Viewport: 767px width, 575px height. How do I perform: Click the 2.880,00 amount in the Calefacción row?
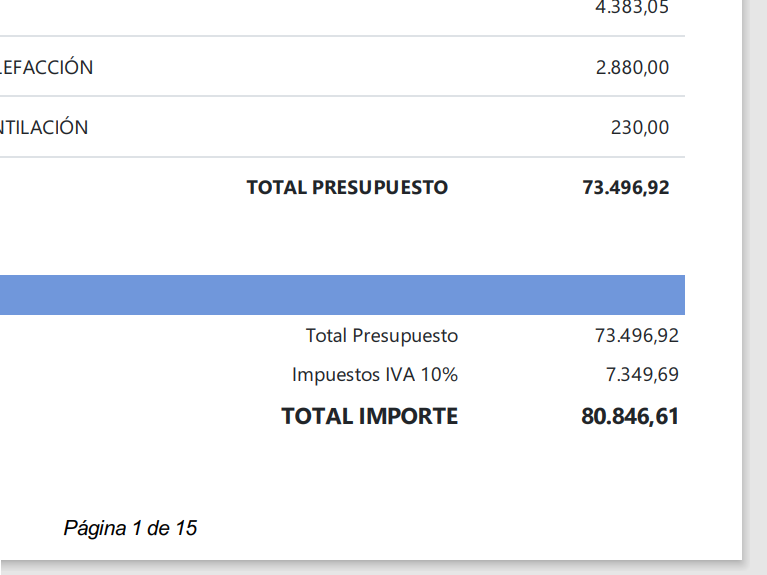[632, 68]
